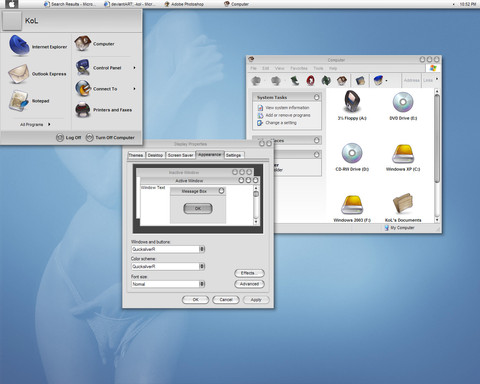Toggle the Folders toolbar icon in Computer window
The image size is (480, 384).
360,80
